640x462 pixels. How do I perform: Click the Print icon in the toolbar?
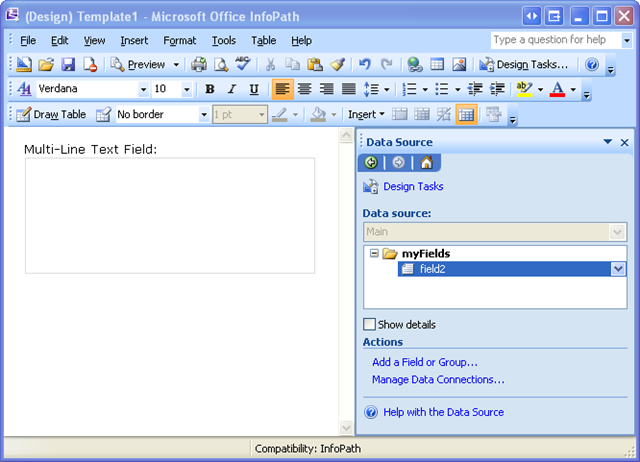[x=199, y=65]
